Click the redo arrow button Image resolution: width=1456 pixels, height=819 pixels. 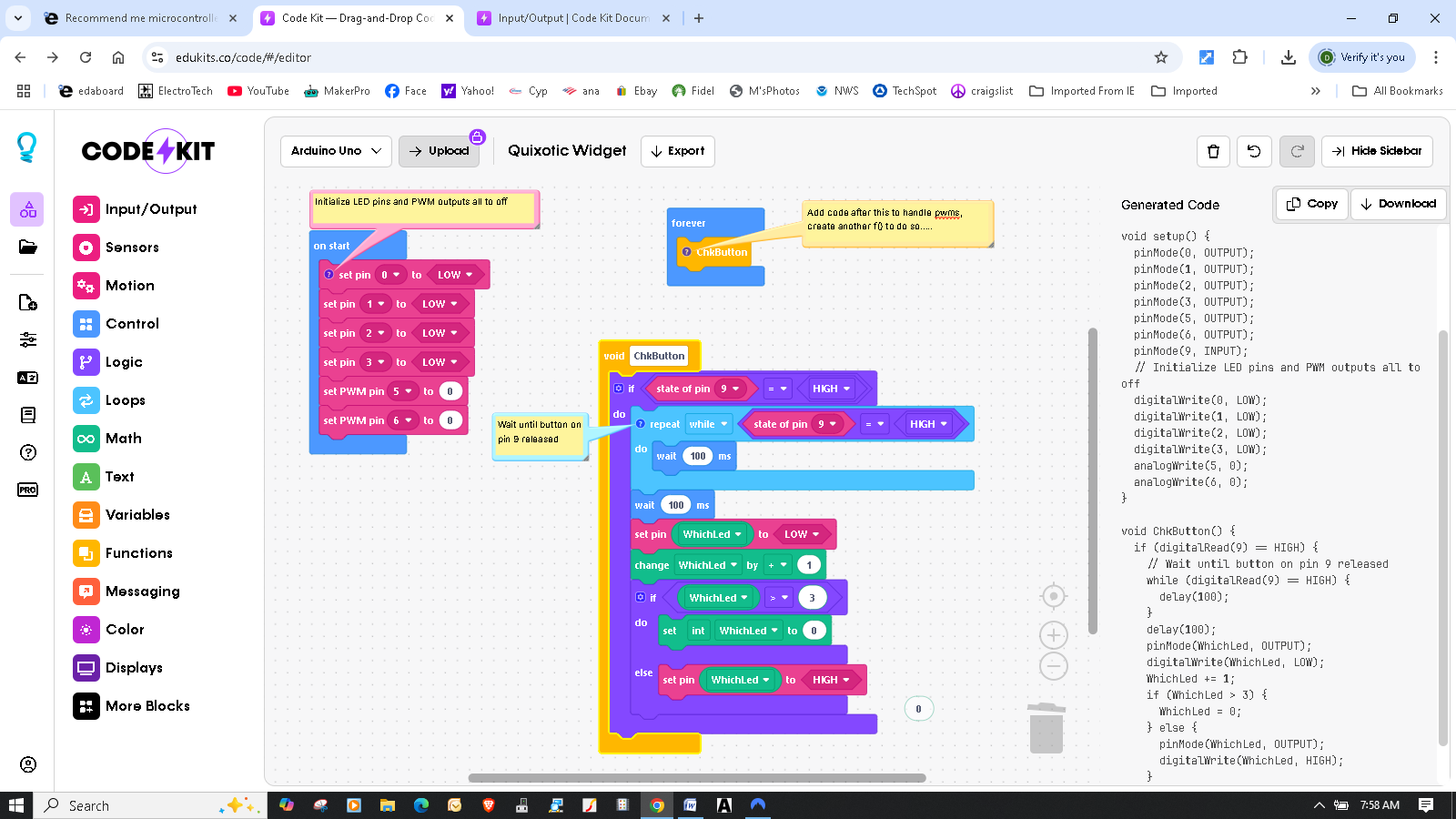[1297, 151]
